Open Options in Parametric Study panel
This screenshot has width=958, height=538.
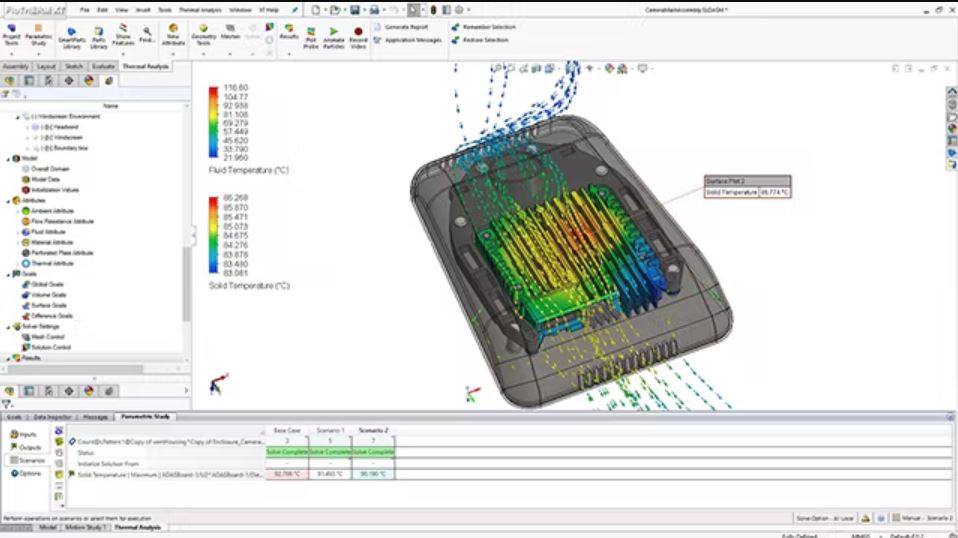pos(26,473)
